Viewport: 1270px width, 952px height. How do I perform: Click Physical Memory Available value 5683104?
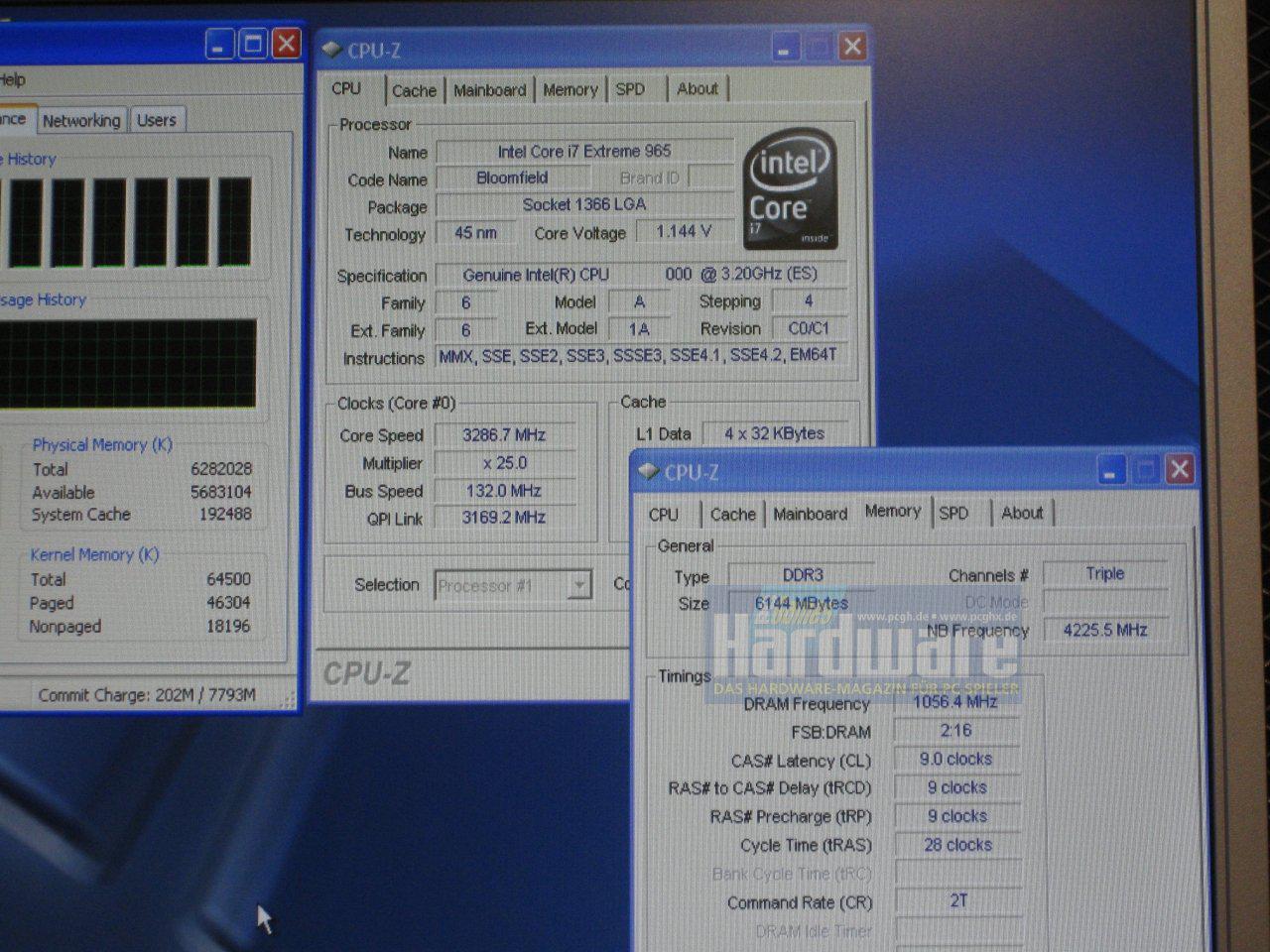pos(221,492)
